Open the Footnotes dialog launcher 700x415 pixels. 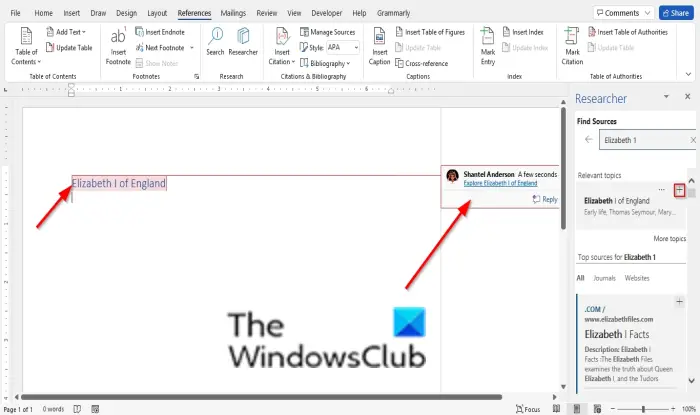(196, 76)
